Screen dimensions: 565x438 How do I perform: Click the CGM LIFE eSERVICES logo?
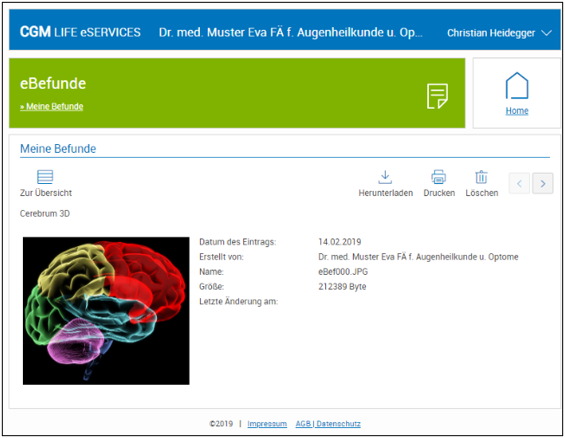pyautogui.click(x=80, y=32)
